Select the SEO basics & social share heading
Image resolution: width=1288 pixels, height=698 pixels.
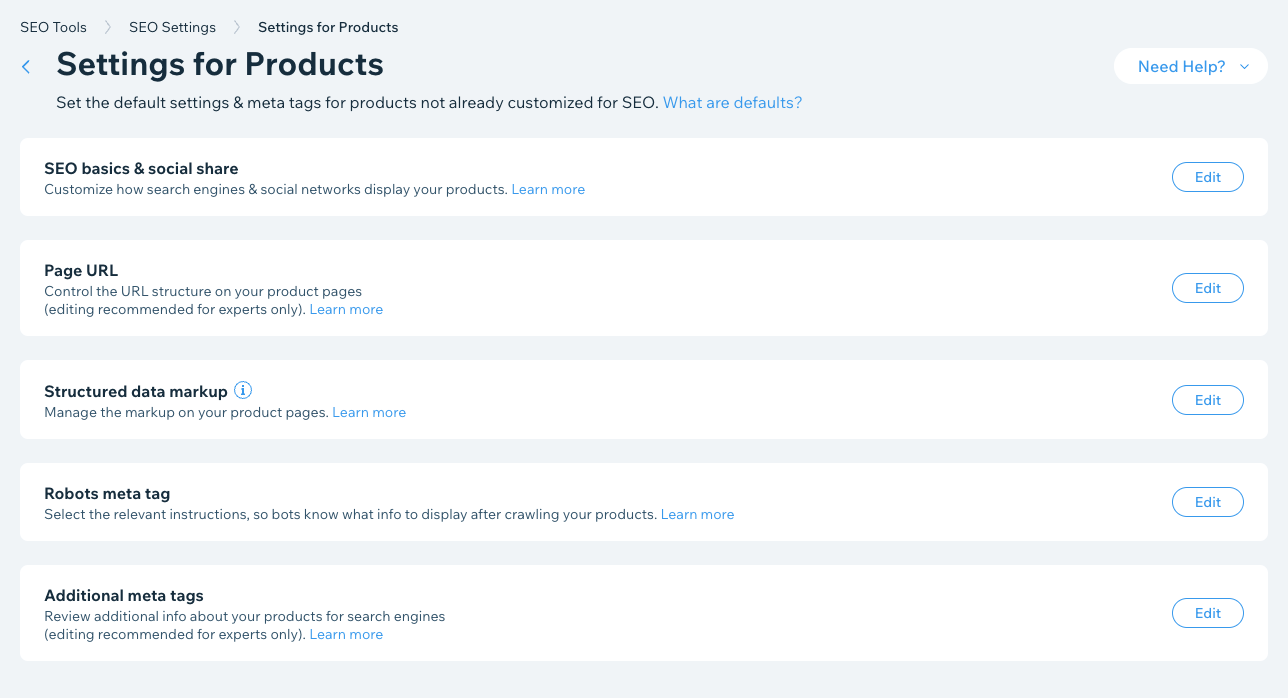[141, 168]
